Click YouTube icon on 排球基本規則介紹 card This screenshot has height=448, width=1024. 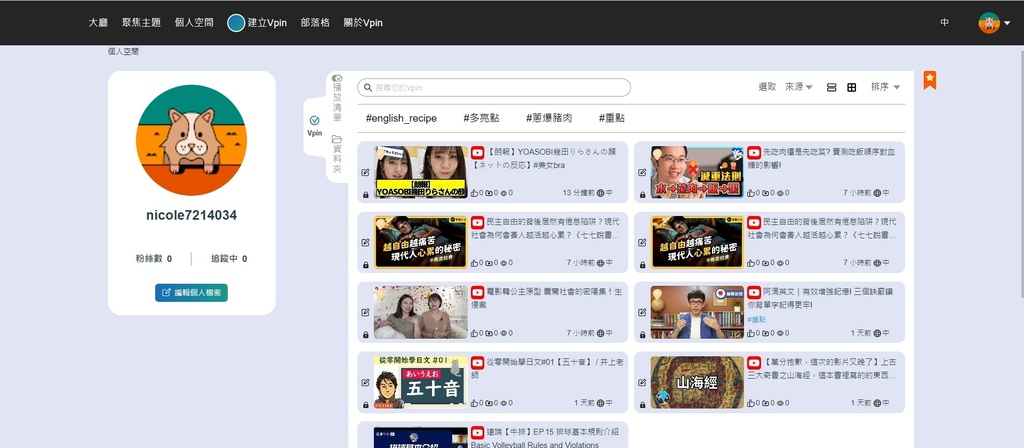[477, 432]
